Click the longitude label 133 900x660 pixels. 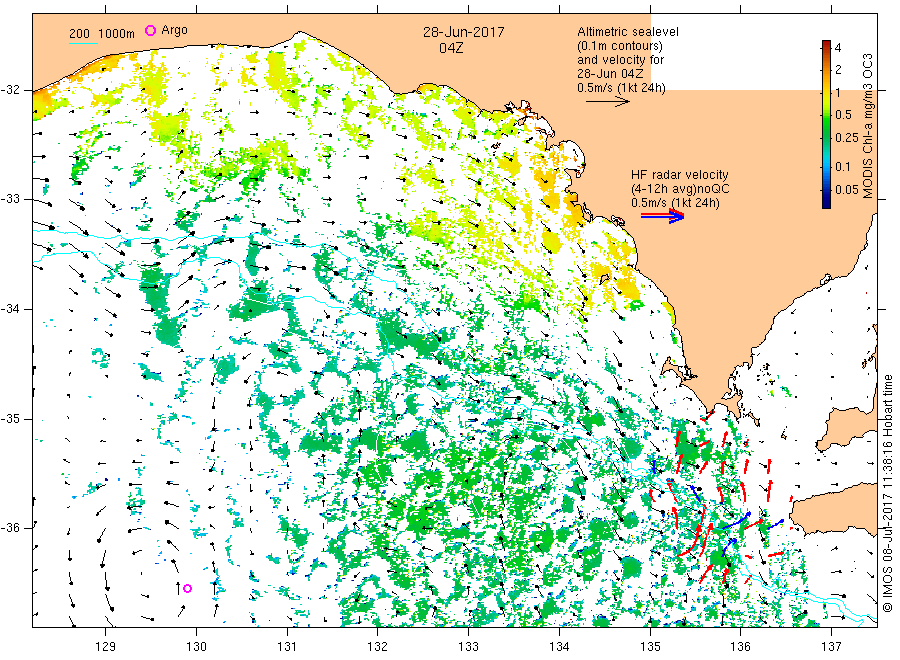coord(468,647)
